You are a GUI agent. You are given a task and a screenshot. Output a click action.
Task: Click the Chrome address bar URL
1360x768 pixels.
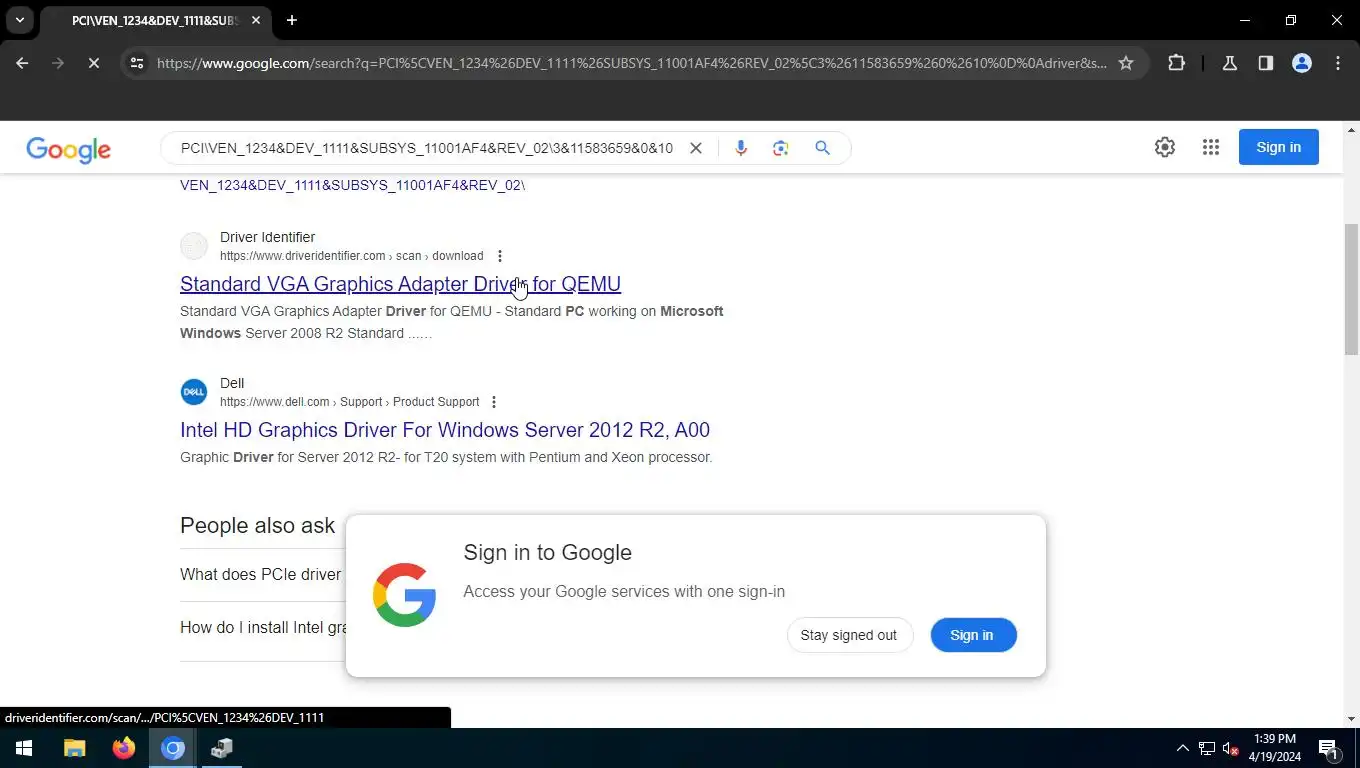632,63
